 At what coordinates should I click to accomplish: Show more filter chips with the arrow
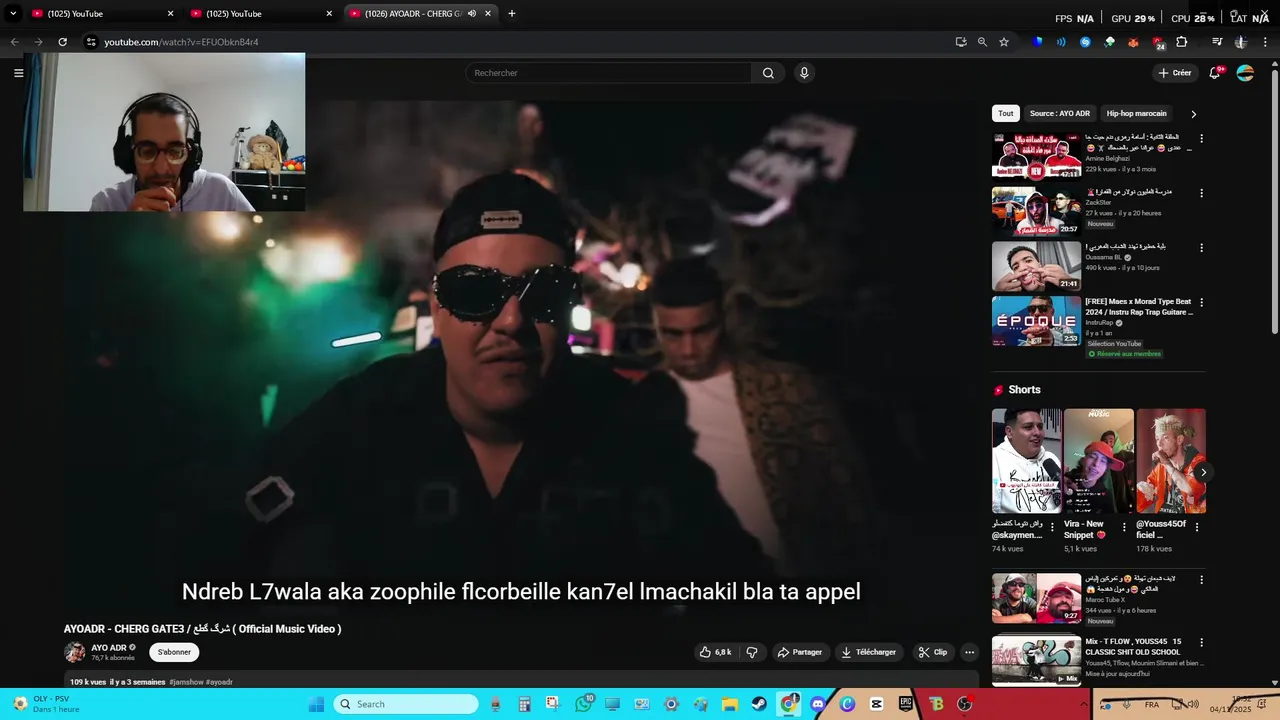pos(1193,114)
